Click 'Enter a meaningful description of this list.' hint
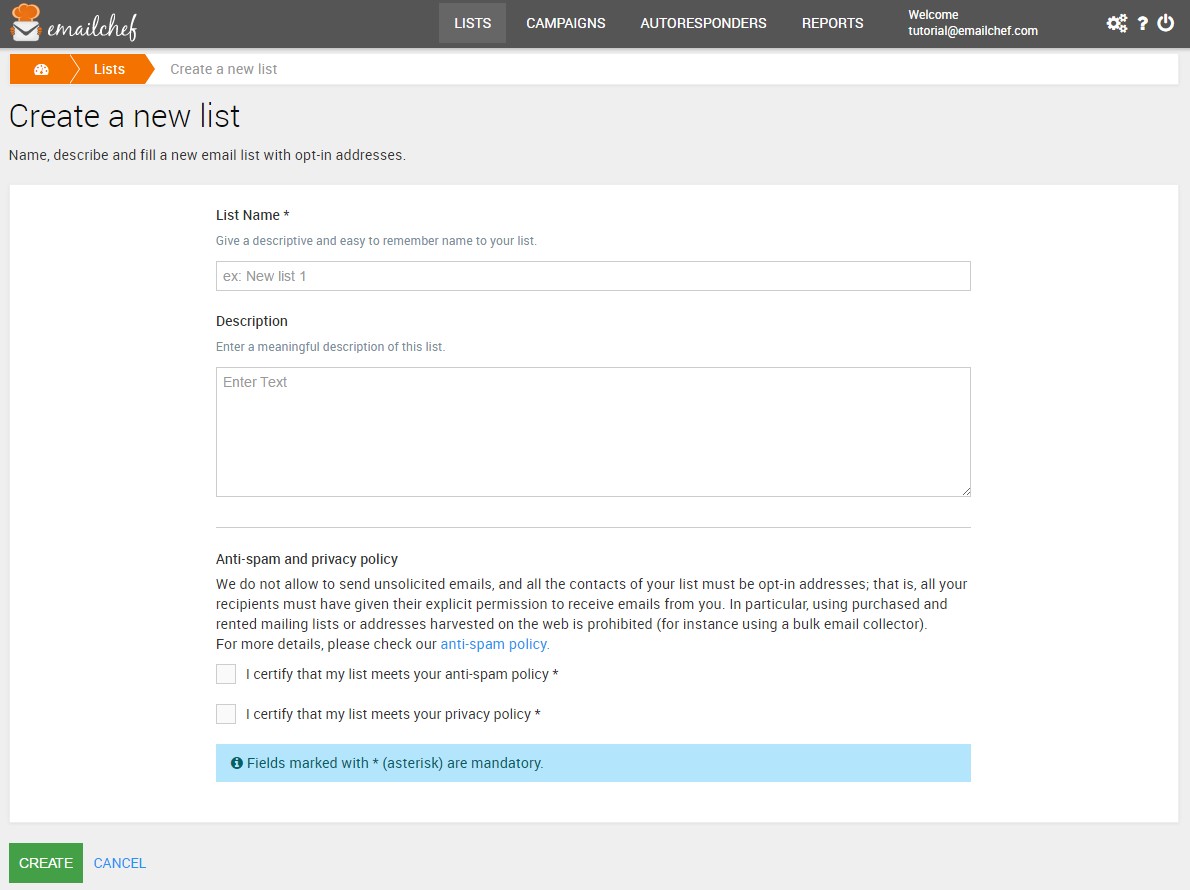The image size is (1190, 890). (x=330, y=347)
